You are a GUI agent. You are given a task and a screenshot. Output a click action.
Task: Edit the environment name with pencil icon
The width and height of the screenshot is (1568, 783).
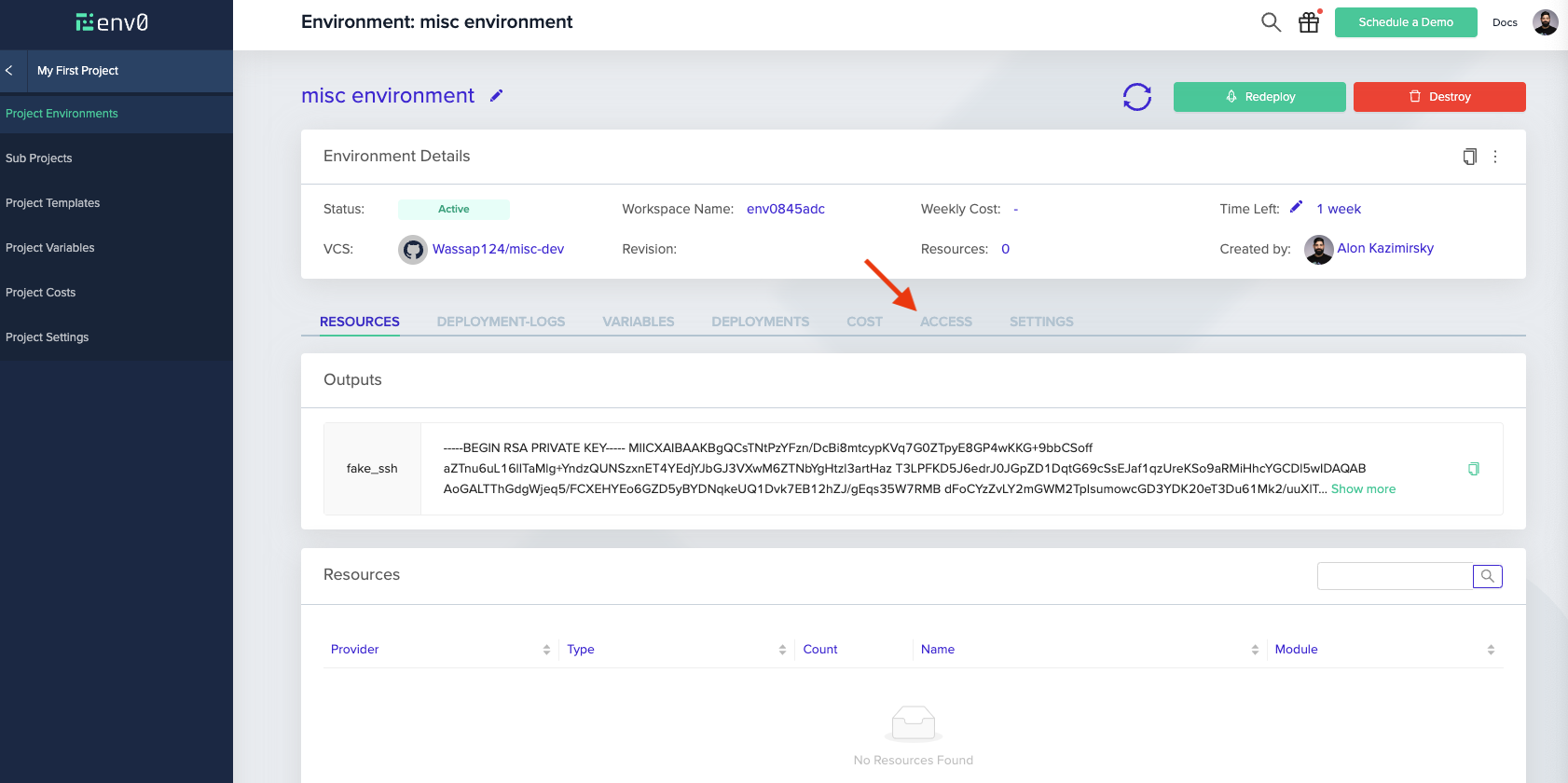[497, 95]
